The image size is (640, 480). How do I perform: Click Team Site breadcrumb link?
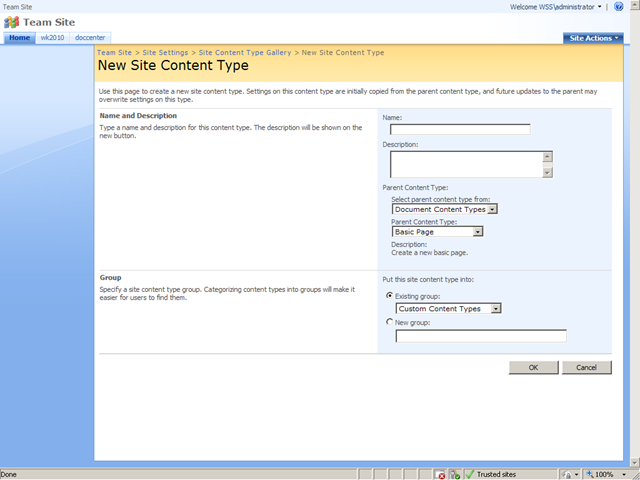(114, 53)
